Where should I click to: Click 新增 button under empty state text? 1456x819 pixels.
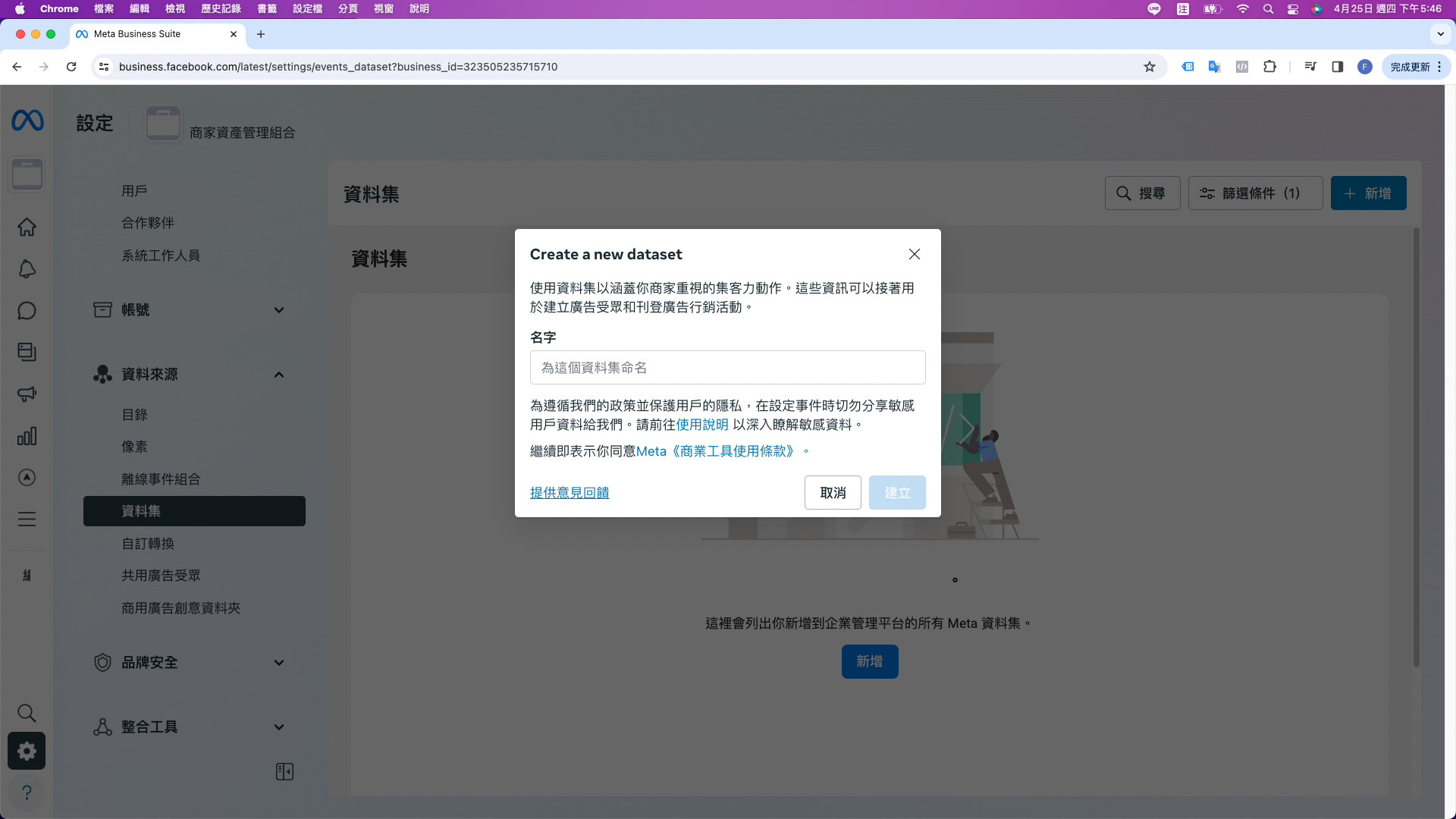tap(870, 661)
